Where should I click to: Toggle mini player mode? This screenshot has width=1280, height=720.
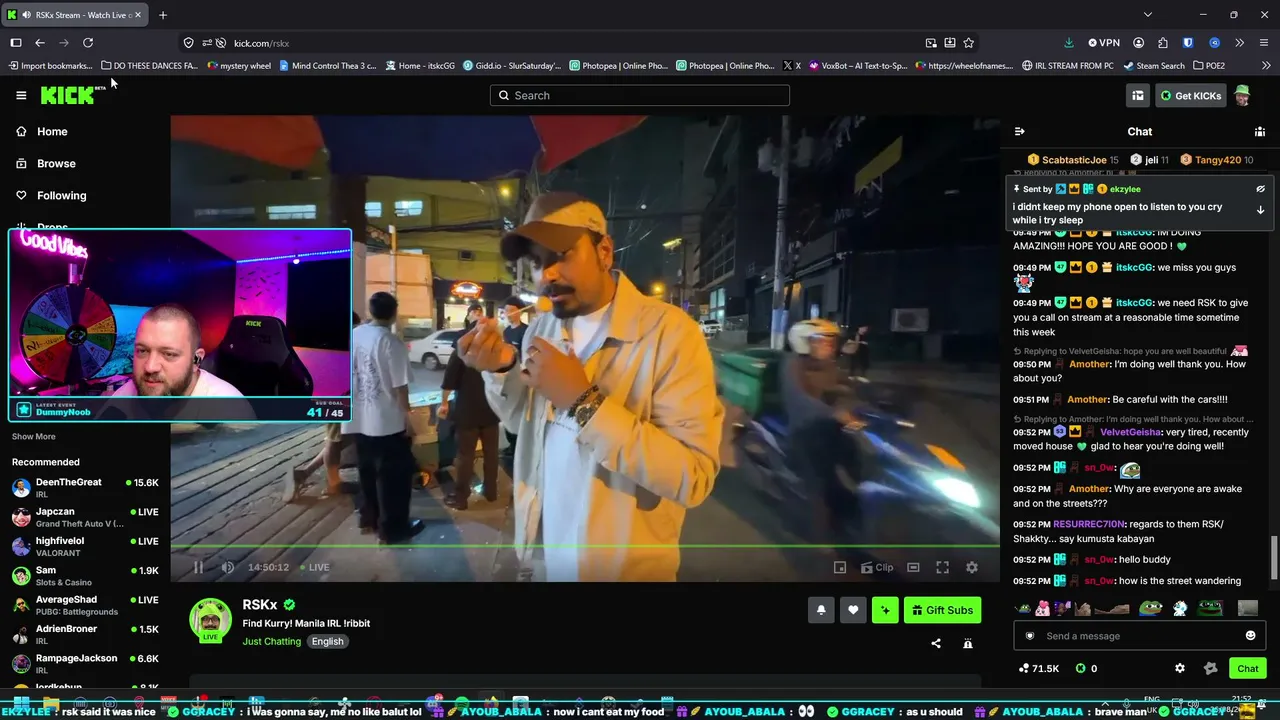(x=840, y=567)
